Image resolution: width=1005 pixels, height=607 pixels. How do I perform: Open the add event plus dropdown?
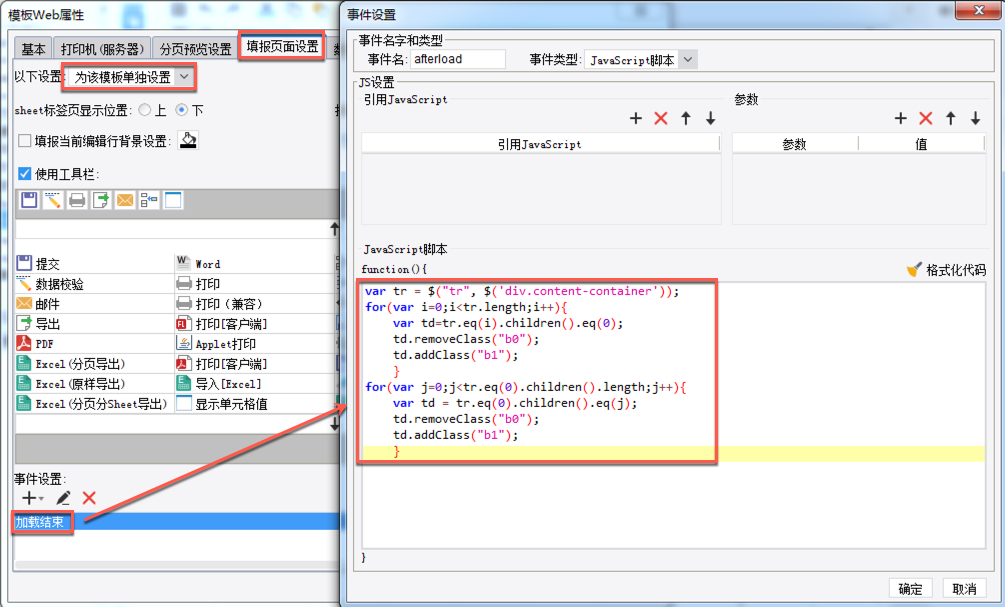32,498
